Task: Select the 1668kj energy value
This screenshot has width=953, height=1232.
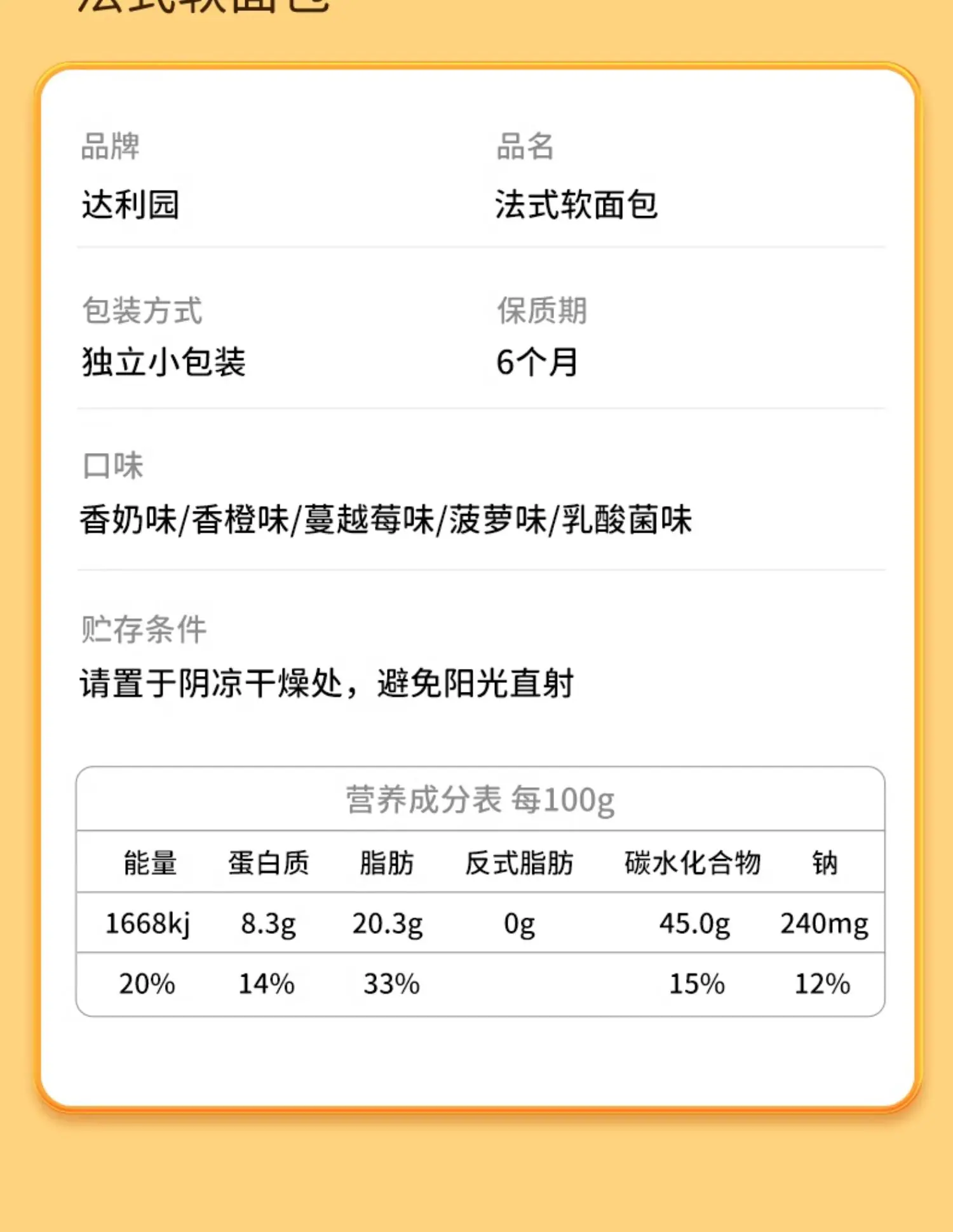Action: (147, 923)
